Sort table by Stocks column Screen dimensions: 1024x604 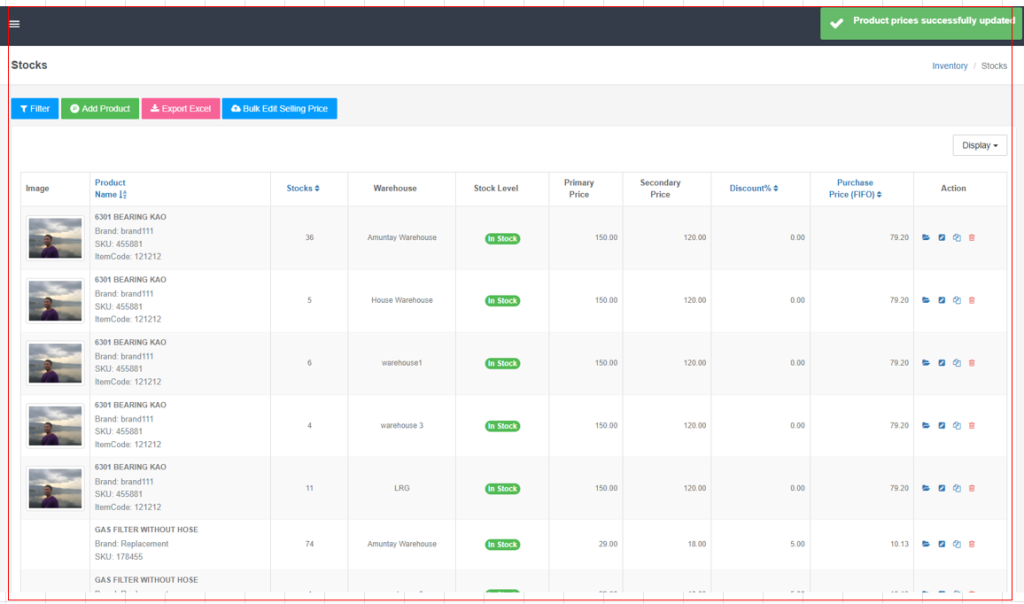click(303, 188)
